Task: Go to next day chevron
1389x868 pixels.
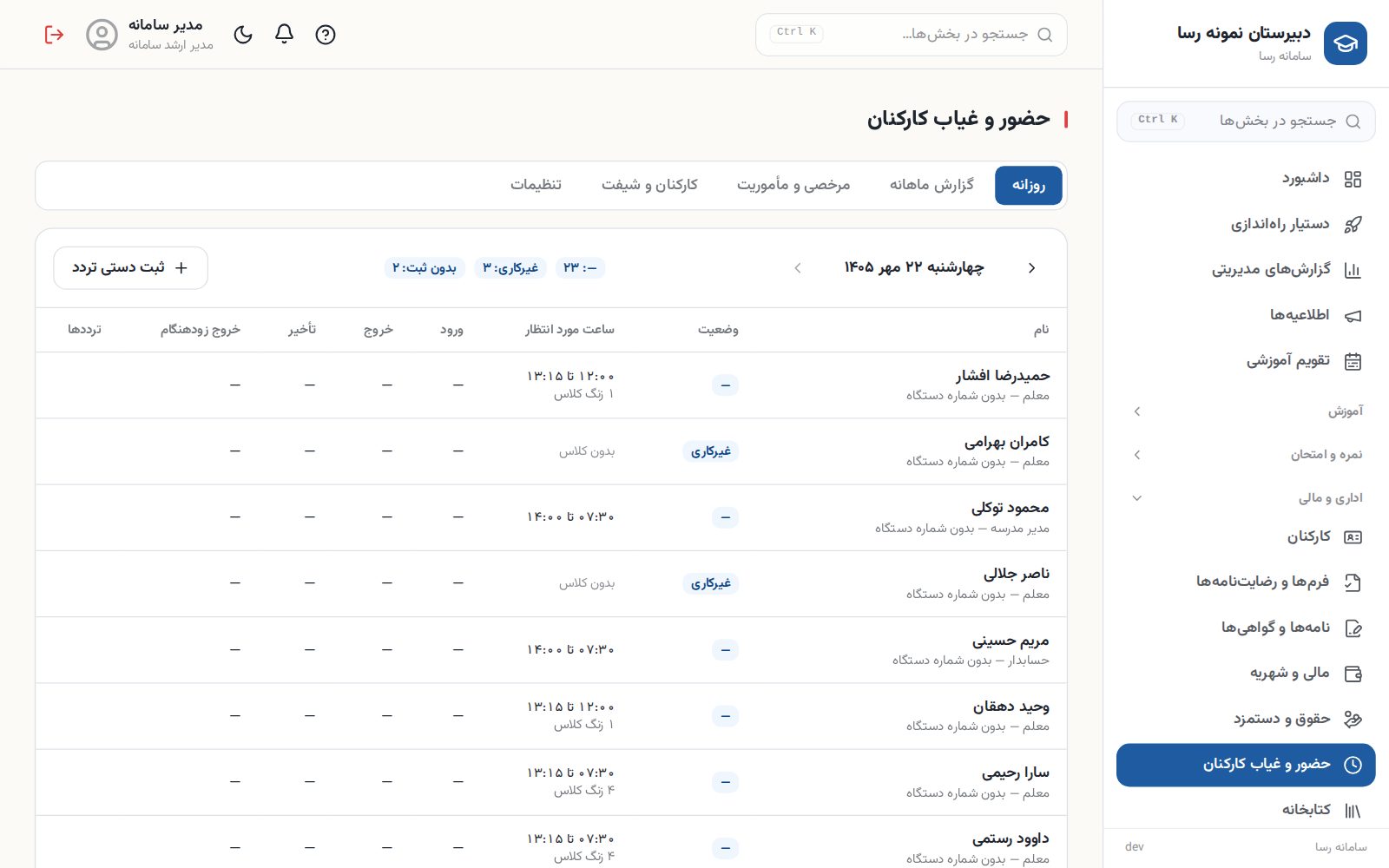Action: [798, 268]
